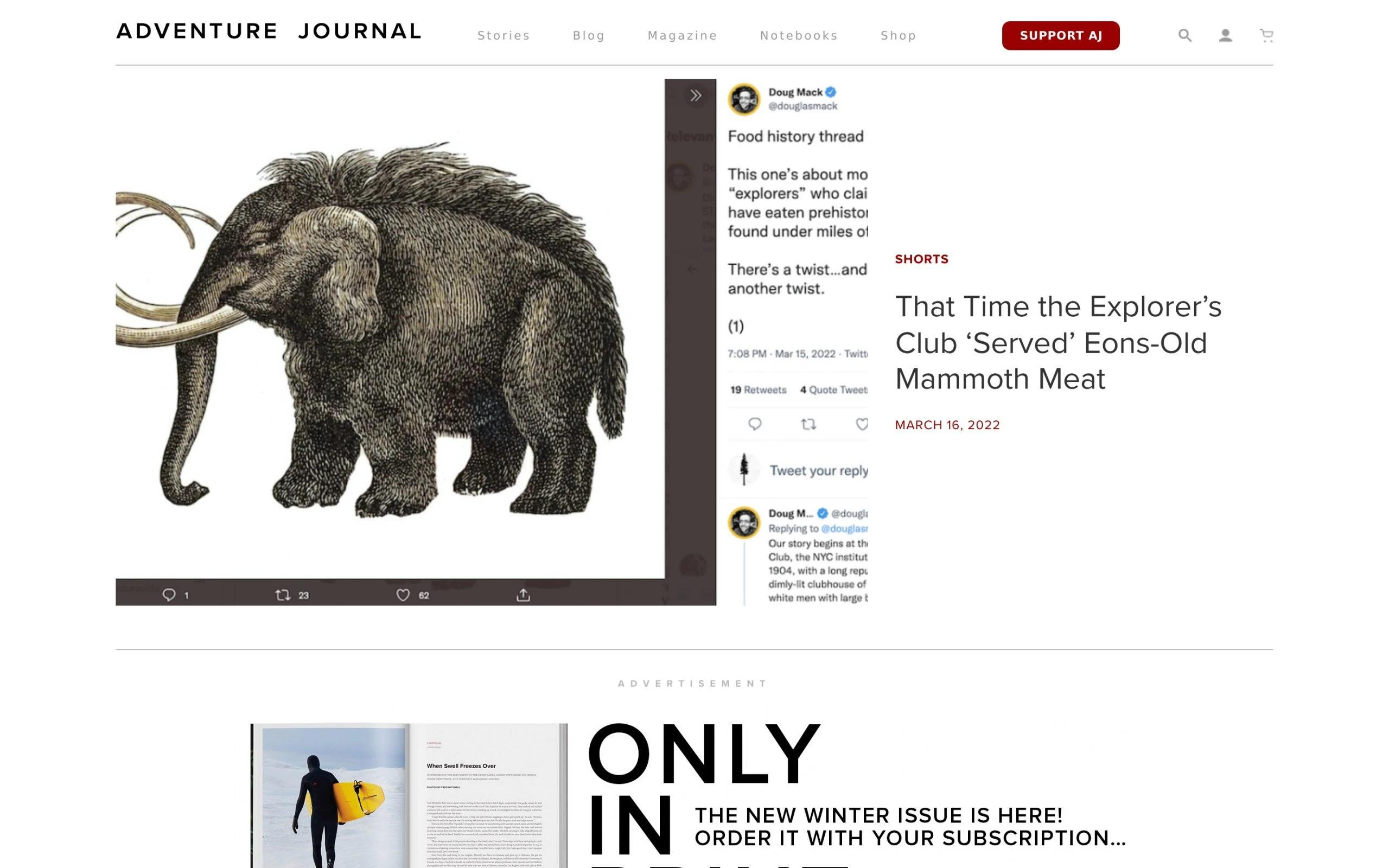Click the reply bubble icon showing 1

[169, 595]
